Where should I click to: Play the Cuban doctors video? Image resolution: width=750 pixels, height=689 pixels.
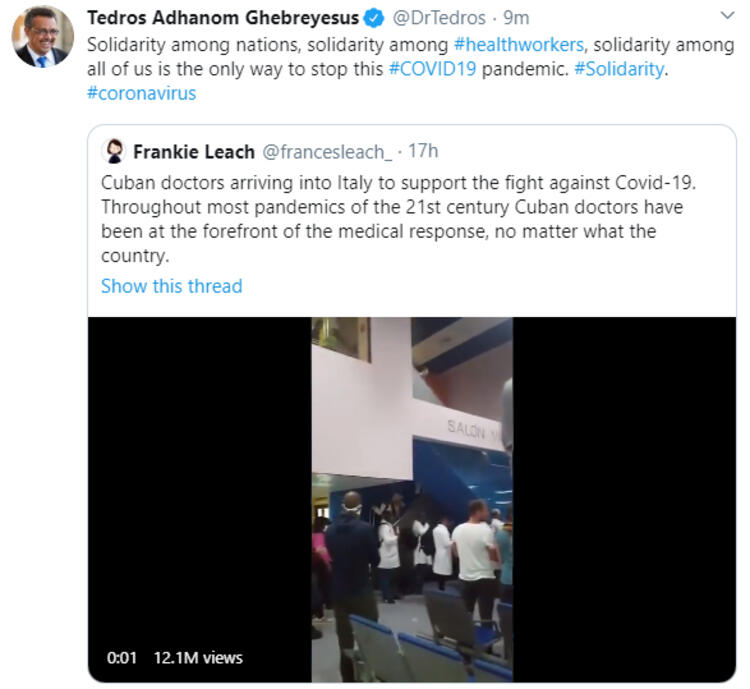coord(412,500)
